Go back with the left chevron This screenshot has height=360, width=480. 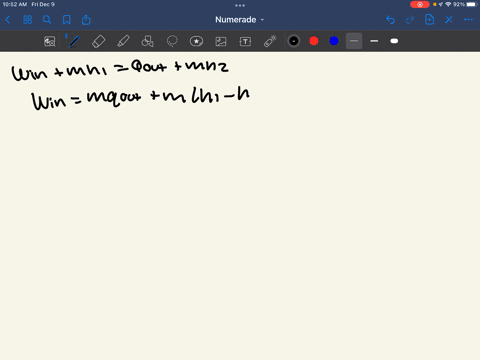coord(8,20)
